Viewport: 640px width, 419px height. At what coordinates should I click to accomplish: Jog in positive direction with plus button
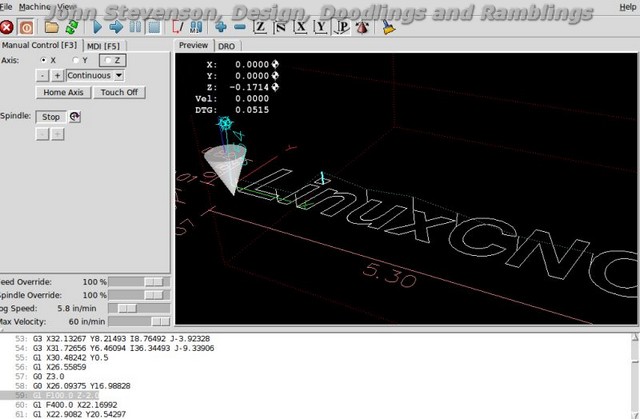[x=58, y=75]
